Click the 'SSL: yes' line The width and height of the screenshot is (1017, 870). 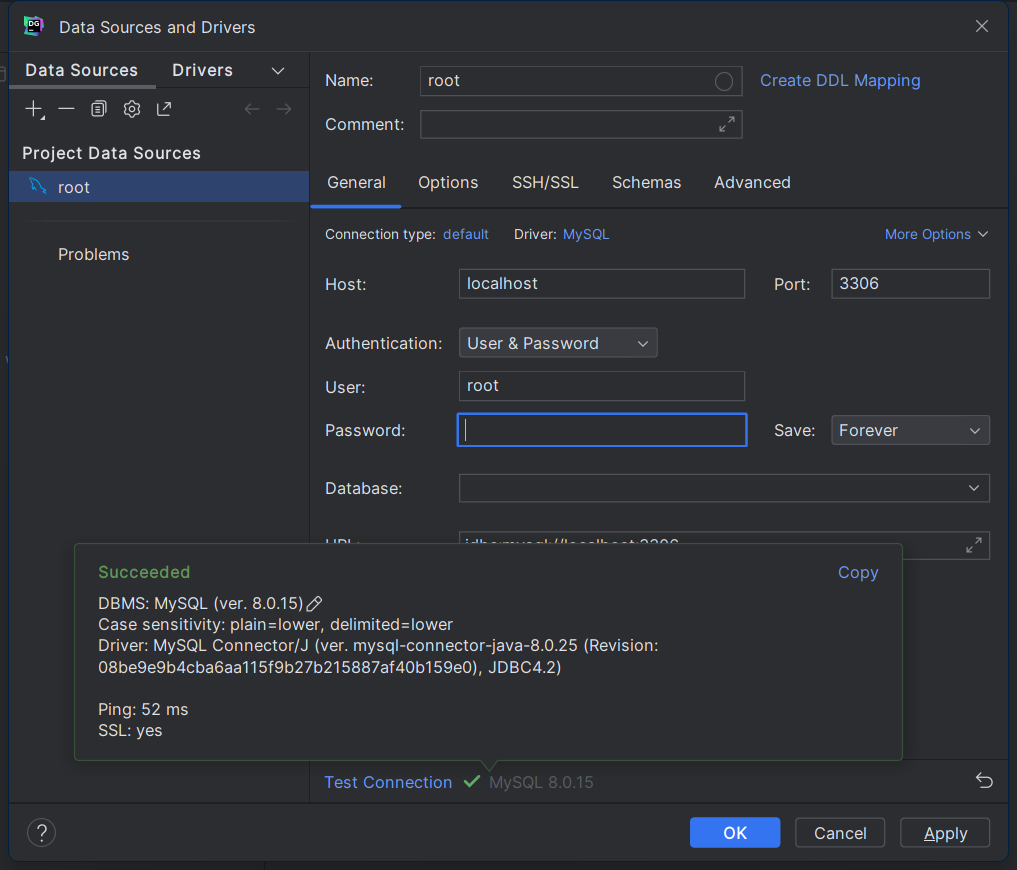click(x=130, y=731)
